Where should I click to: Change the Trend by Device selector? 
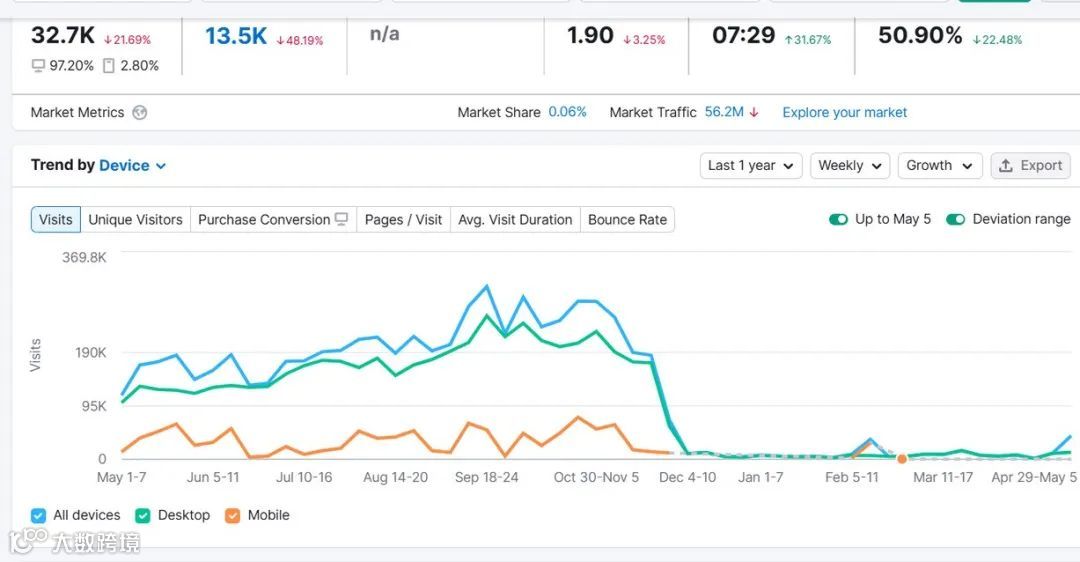coord(132,166)
